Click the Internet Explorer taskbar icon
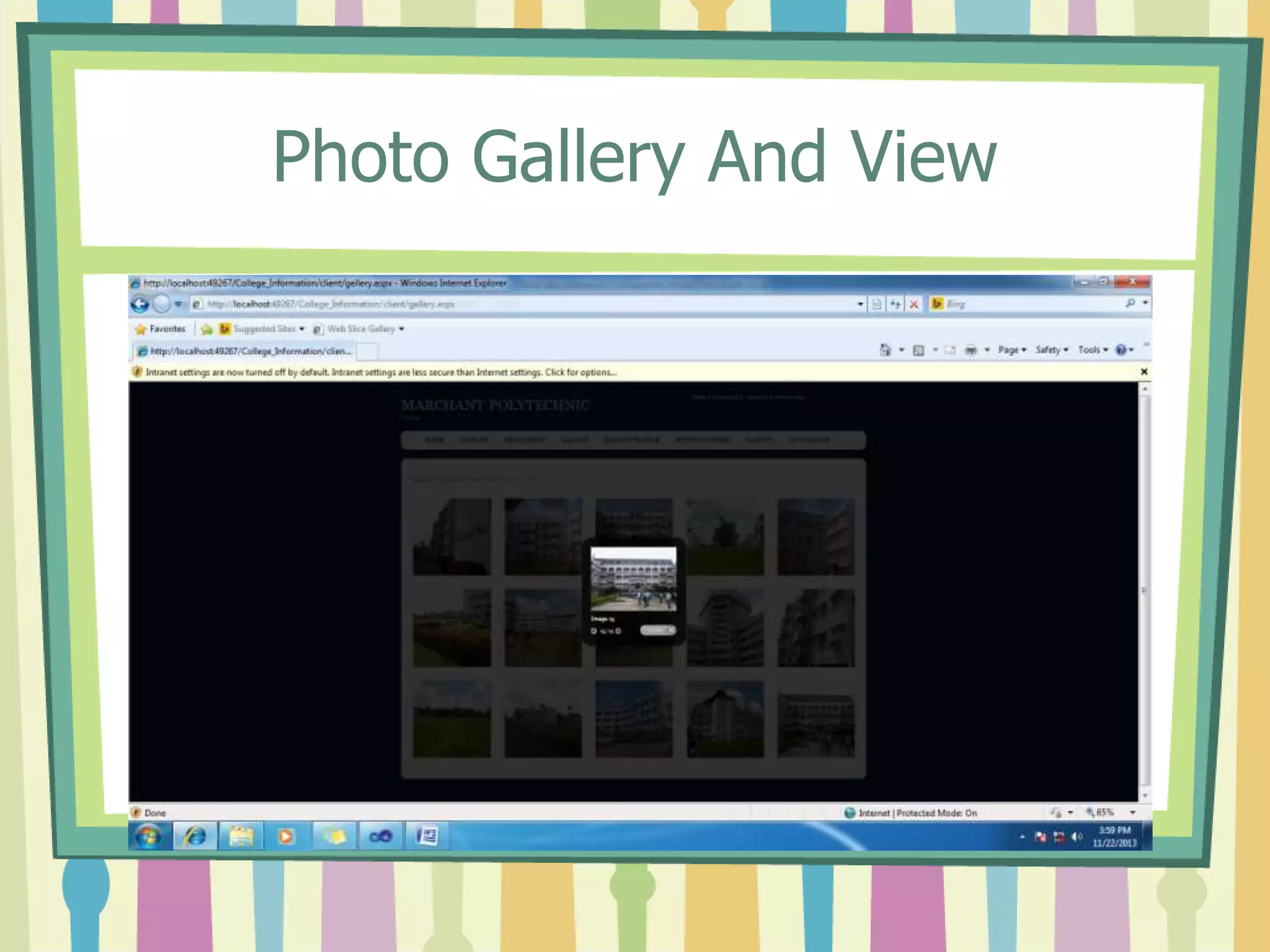 [x=195, y=837]
